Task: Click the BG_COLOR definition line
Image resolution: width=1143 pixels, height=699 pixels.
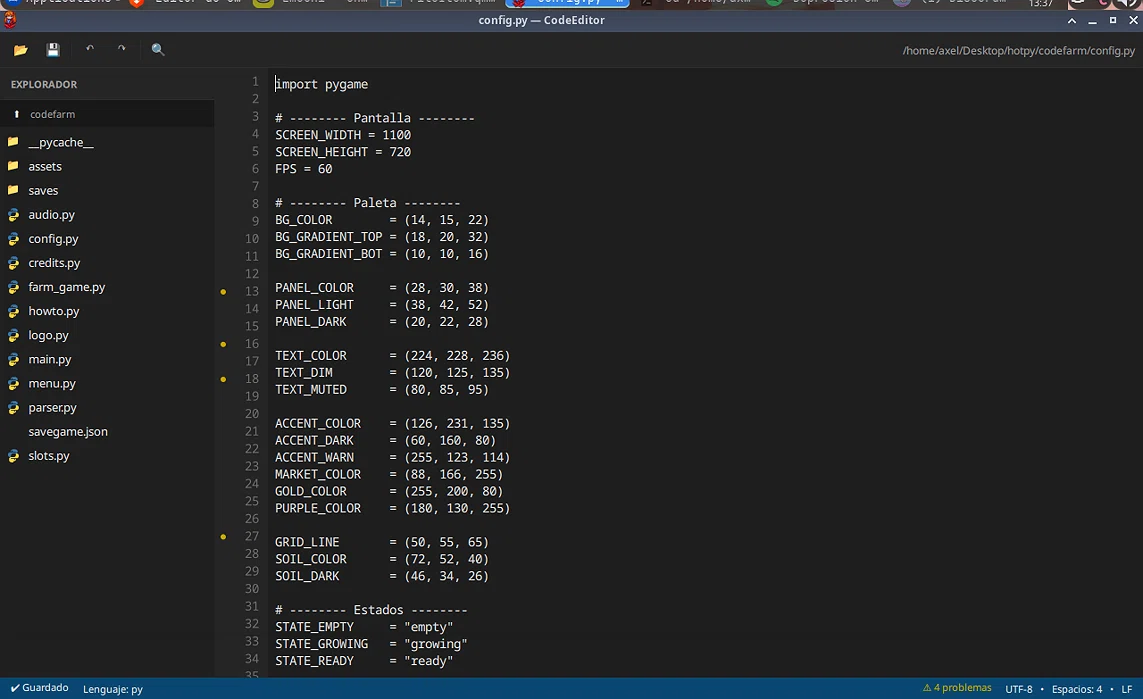Action: point(381,219)
